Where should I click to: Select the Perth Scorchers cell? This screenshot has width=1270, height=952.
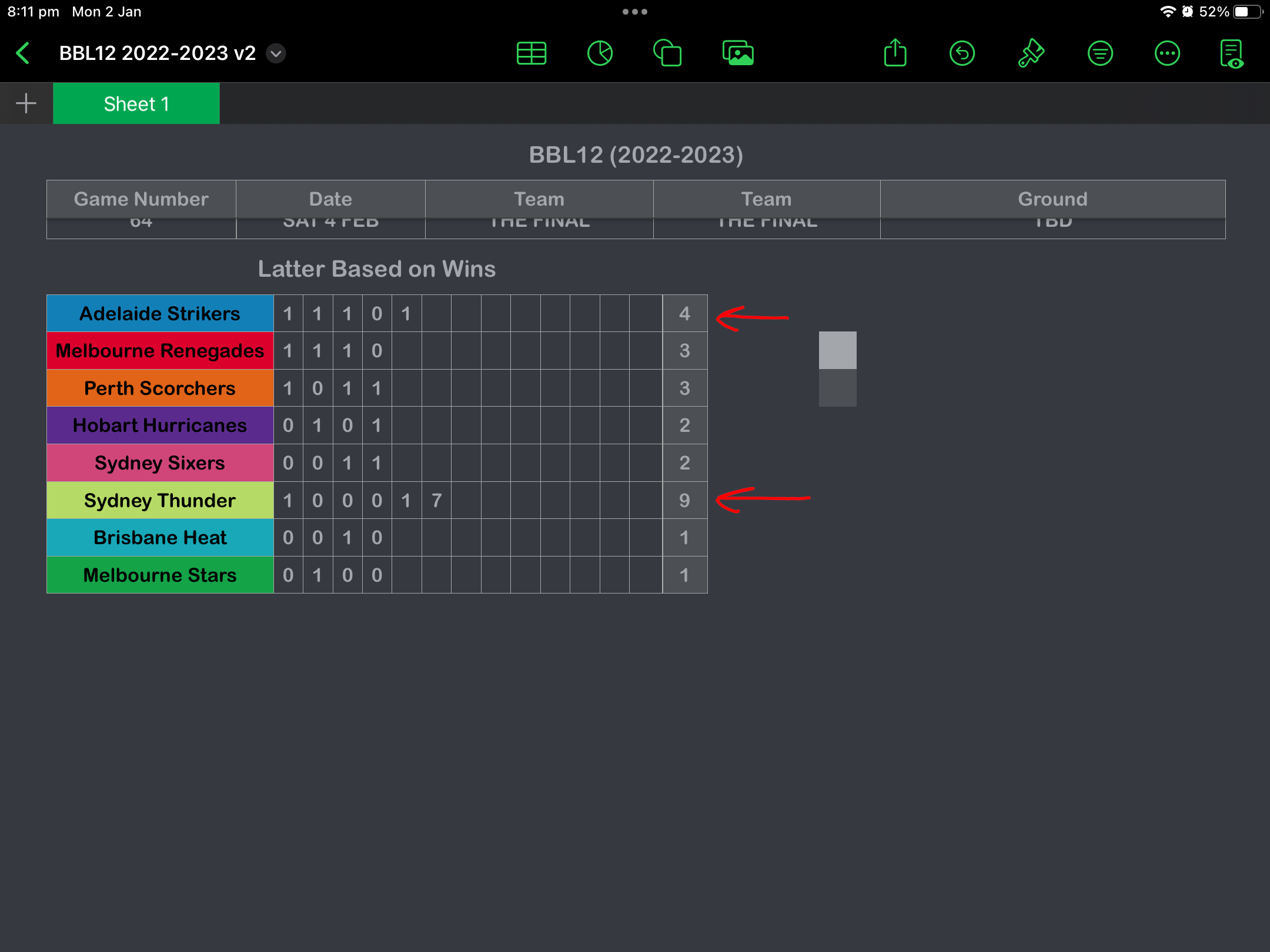coord(160,388)
